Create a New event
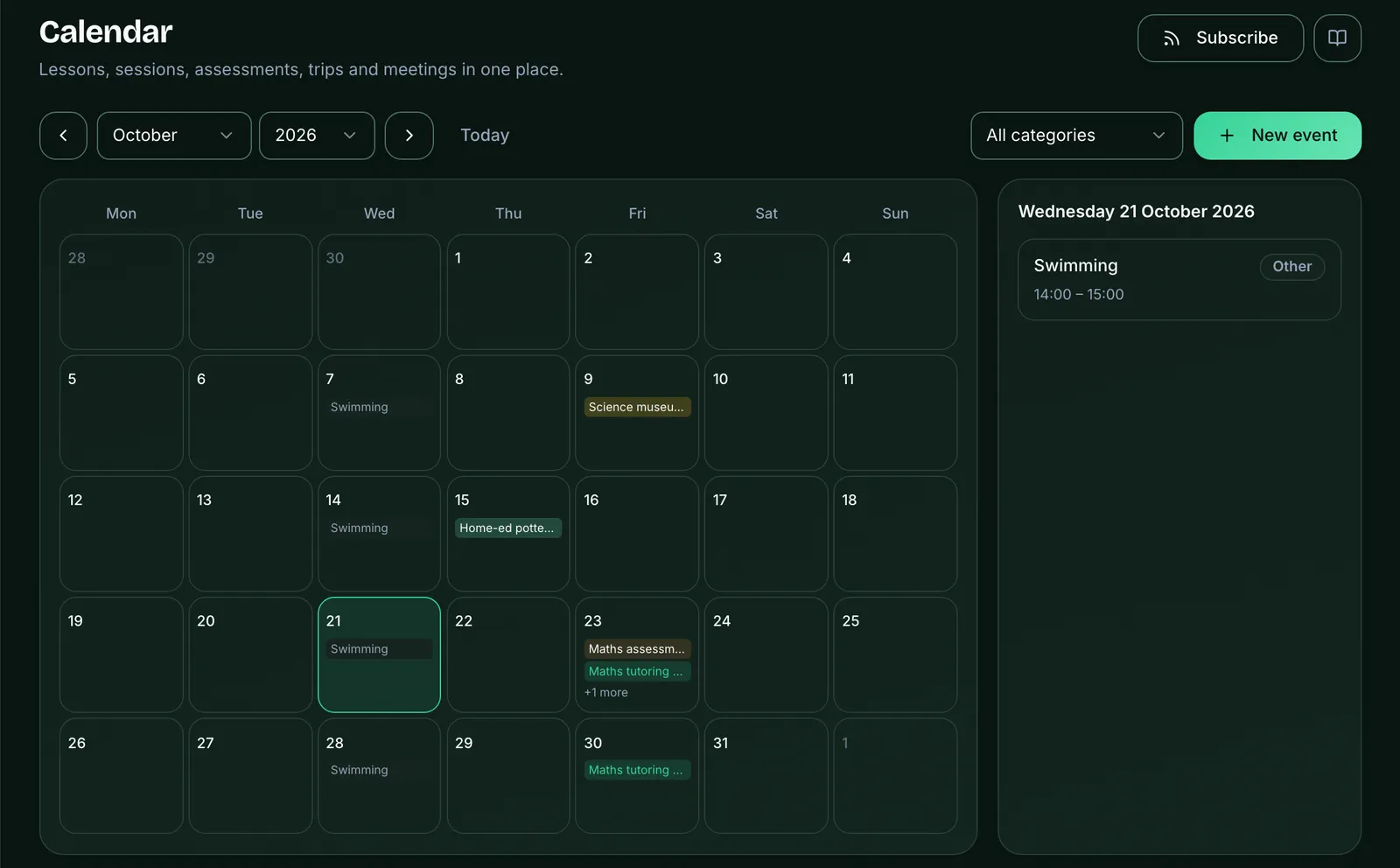This screenshot has height=868, width=1400. pos(1277,136)
